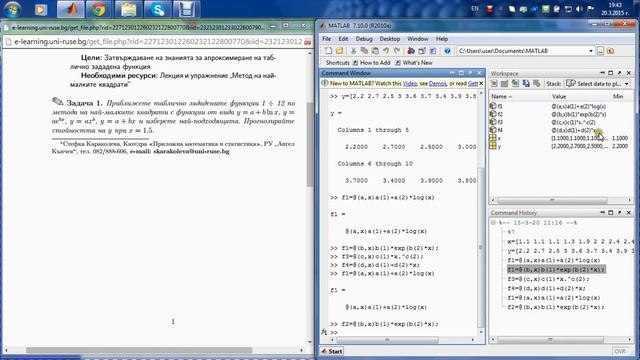Minimize the Command History panel arrow
Screen dimensions: 640x360
click(602, 213)
